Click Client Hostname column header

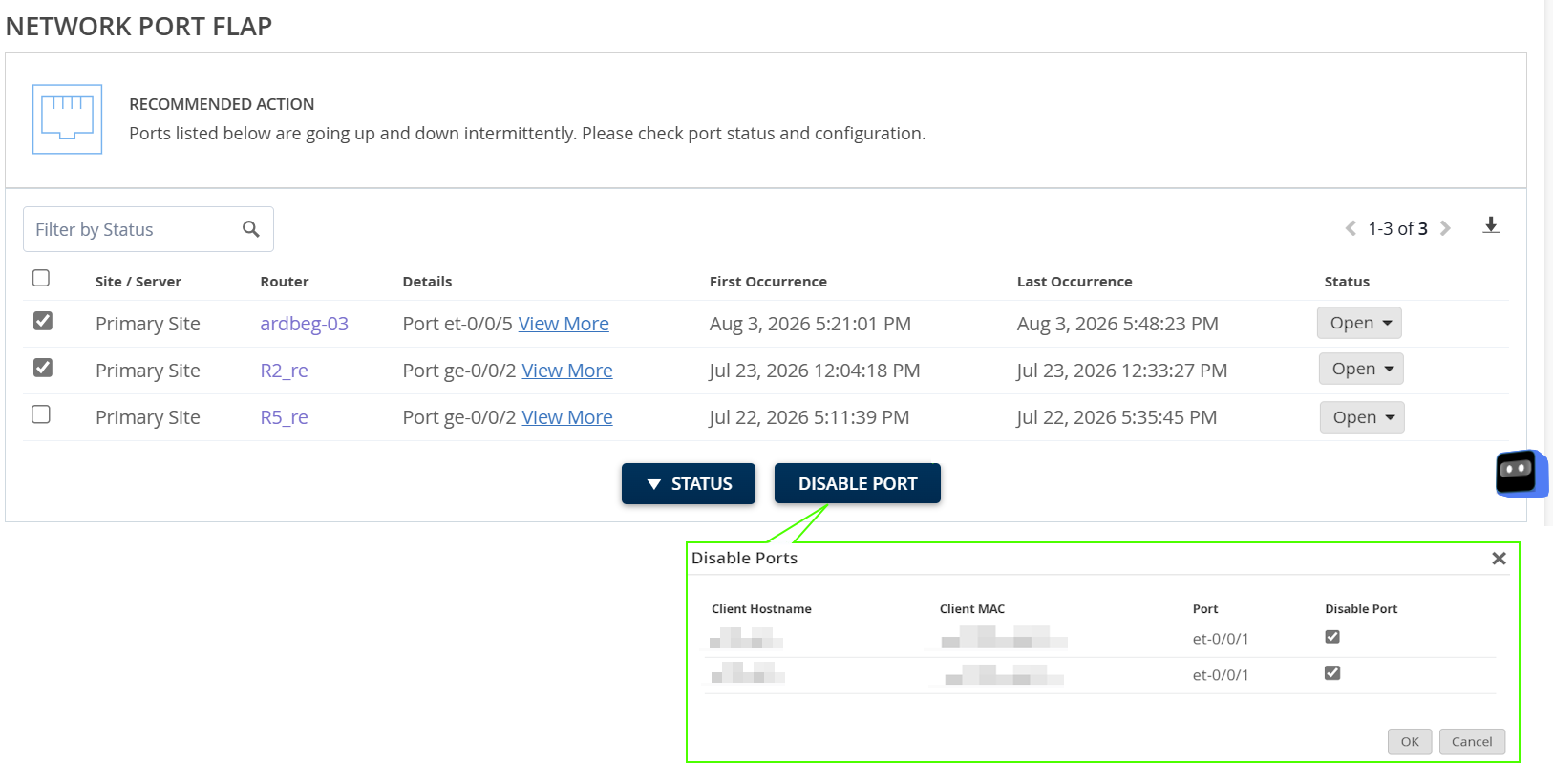pos(761,609)
